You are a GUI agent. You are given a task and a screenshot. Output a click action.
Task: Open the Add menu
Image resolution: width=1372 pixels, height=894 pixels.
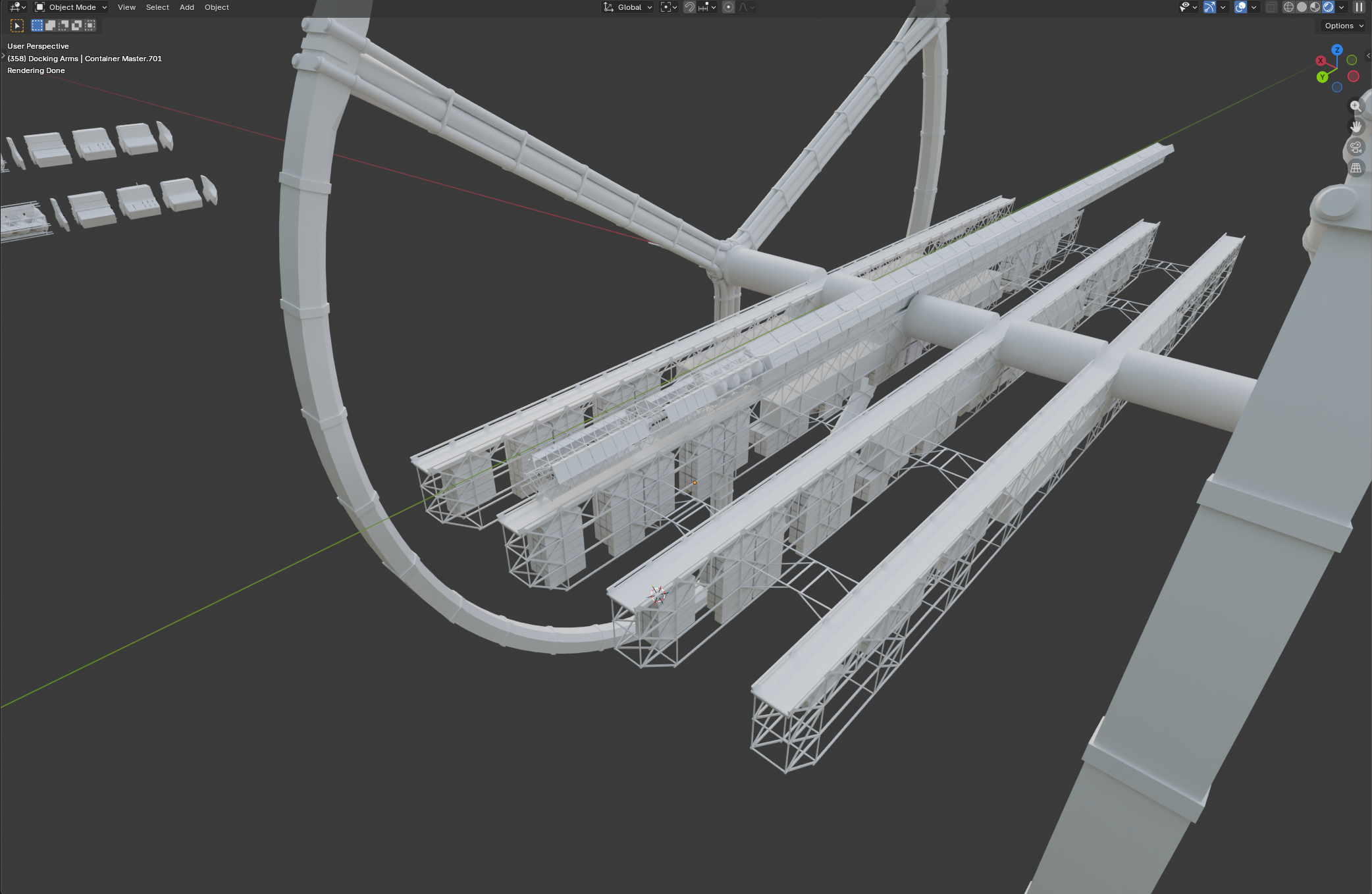186,7
